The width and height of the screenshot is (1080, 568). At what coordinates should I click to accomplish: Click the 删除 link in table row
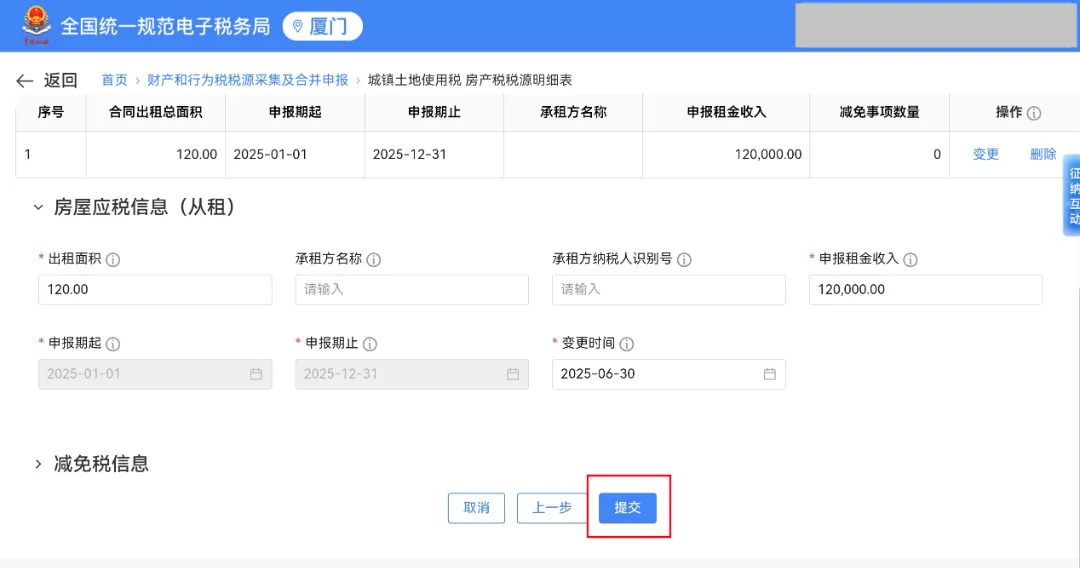tap(1043, 154)
